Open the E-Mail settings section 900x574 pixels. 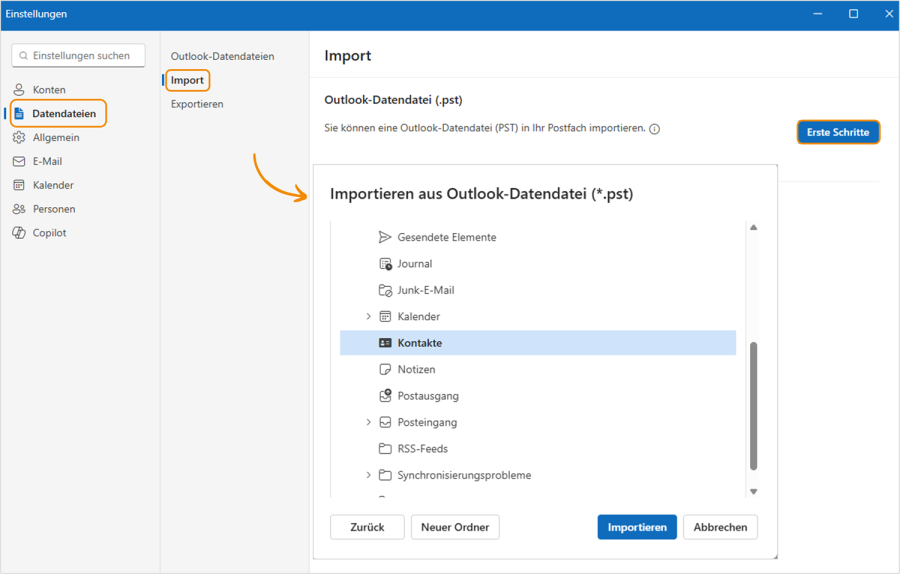(48, 161)
